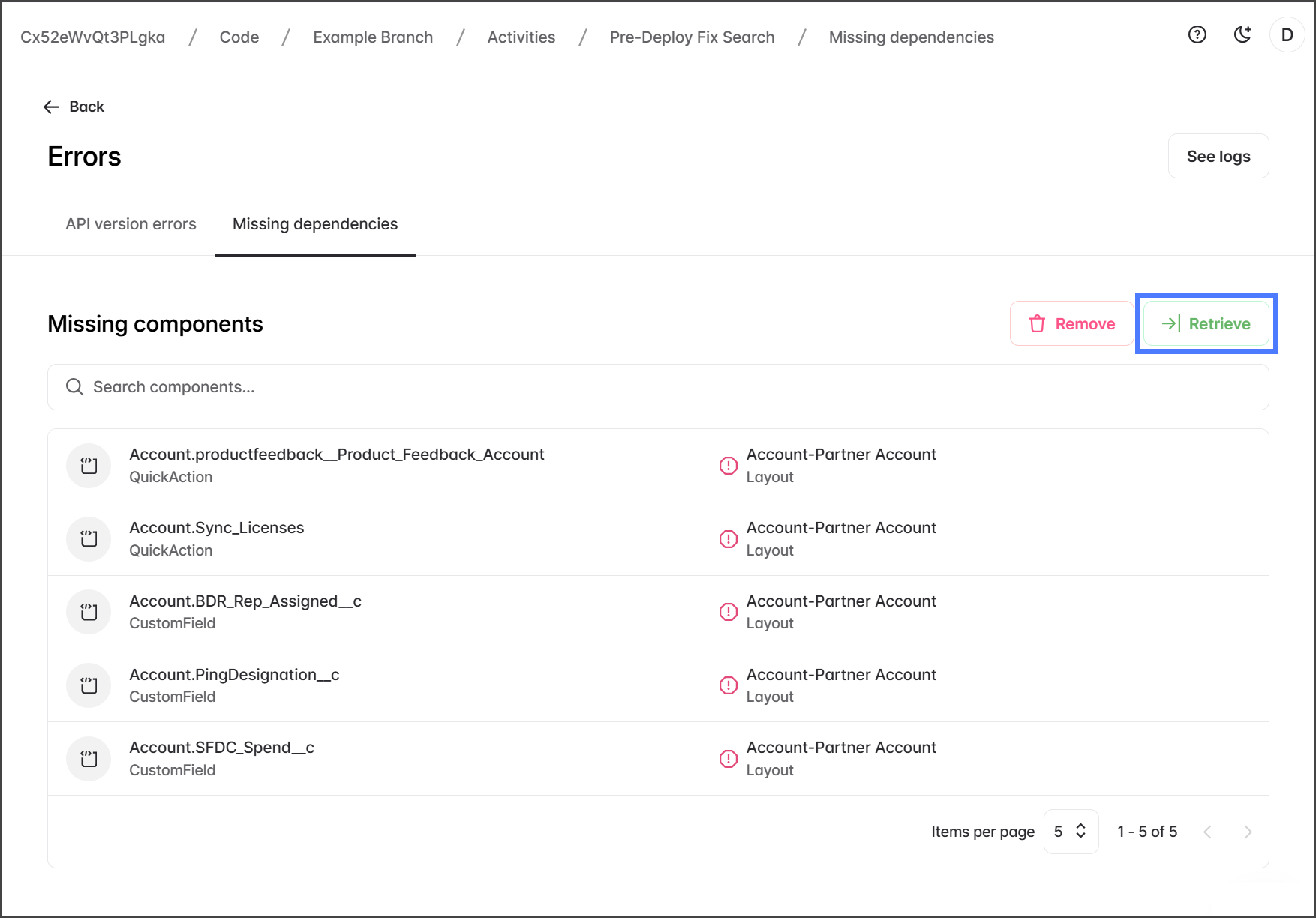Click component icon for Account.SFDC_Spend__c

tap(89, 759)
